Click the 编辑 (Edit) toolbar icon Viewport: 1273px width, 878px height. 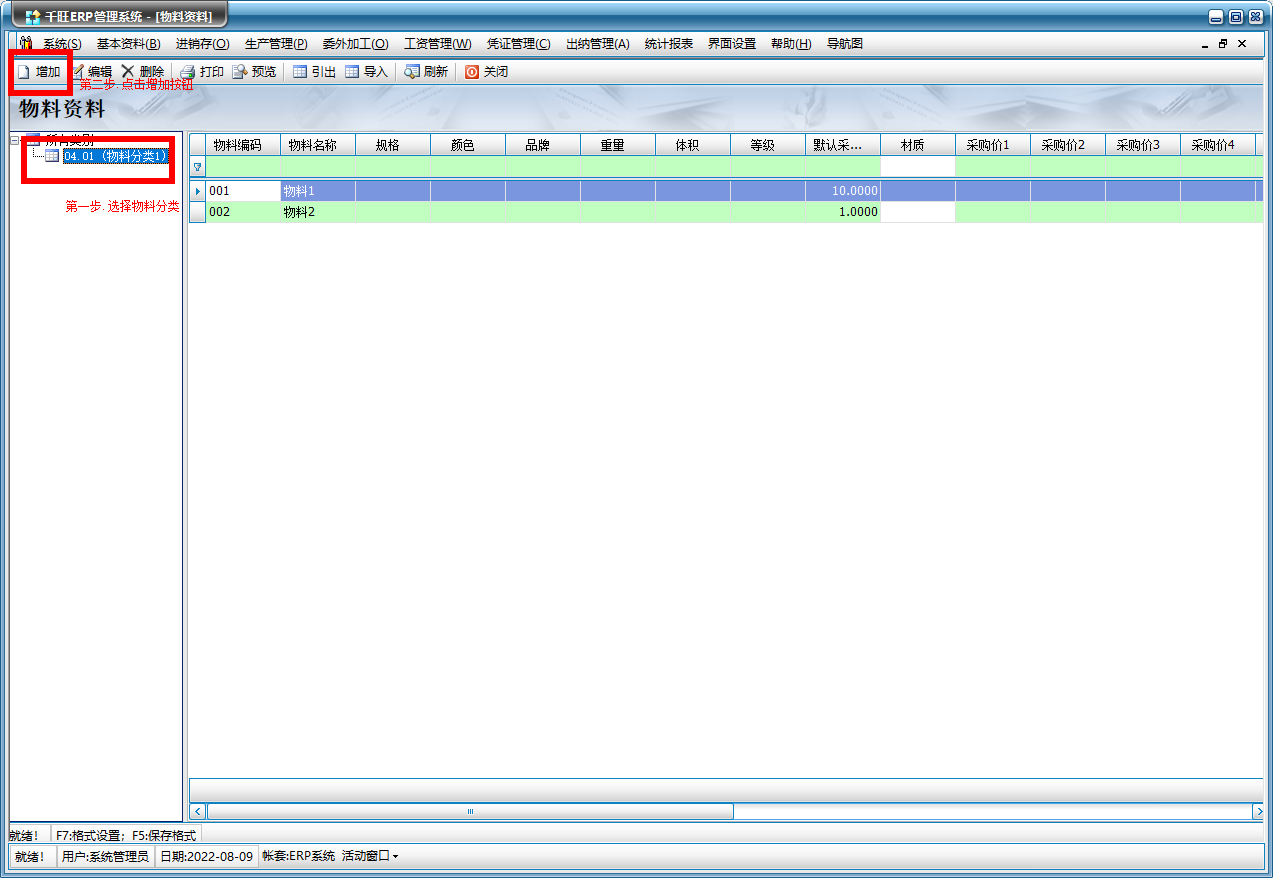(79, 72)
